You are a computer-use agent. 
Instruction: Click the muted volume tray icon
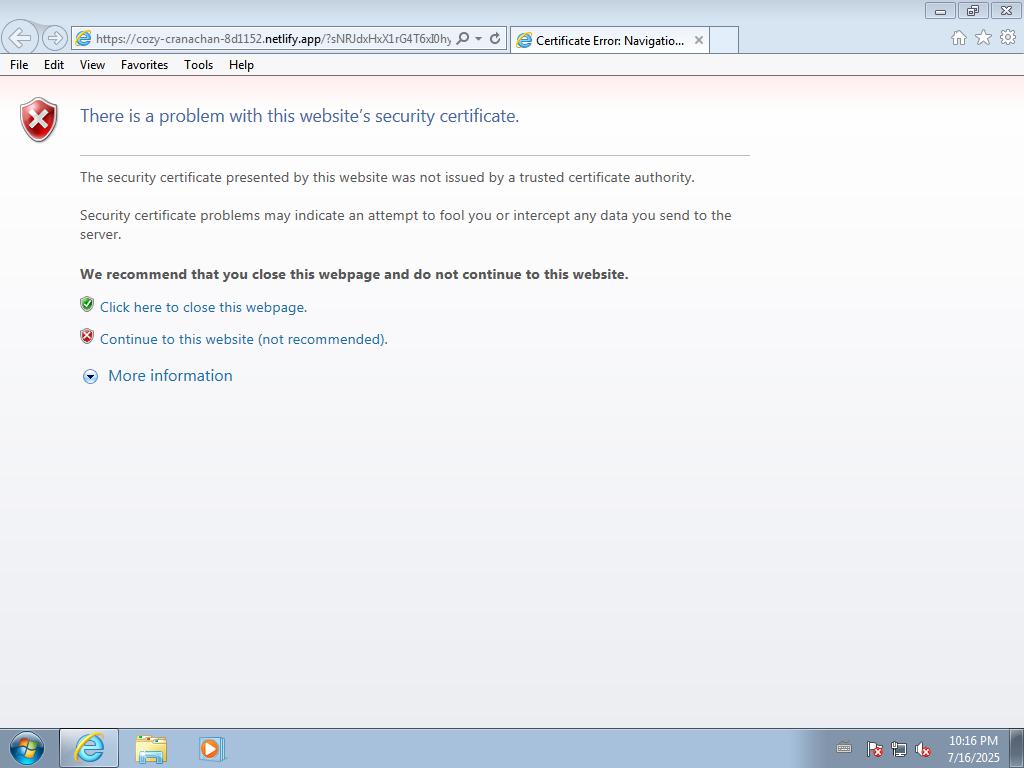pos(923,749)
